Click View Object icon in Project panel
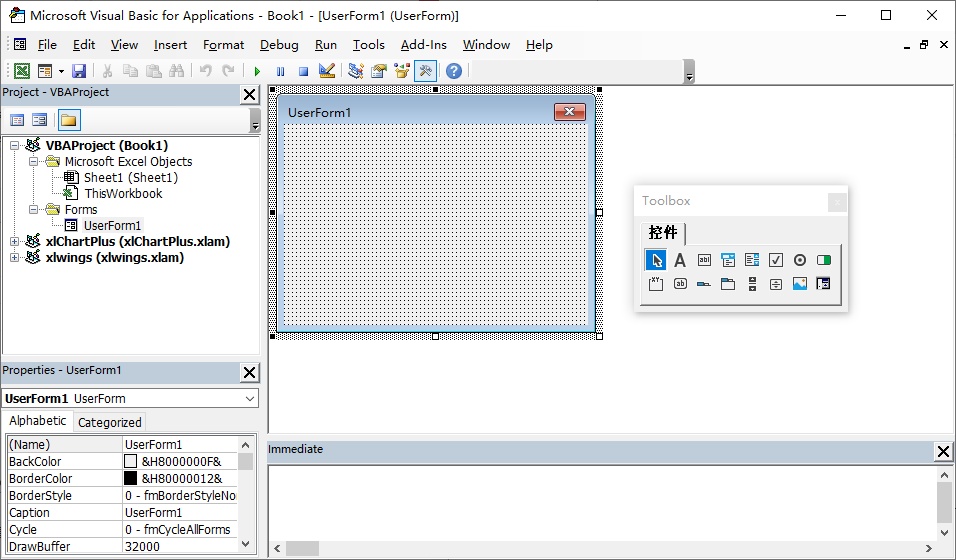Viewport: 956px width, 560px height. [40, 120]
